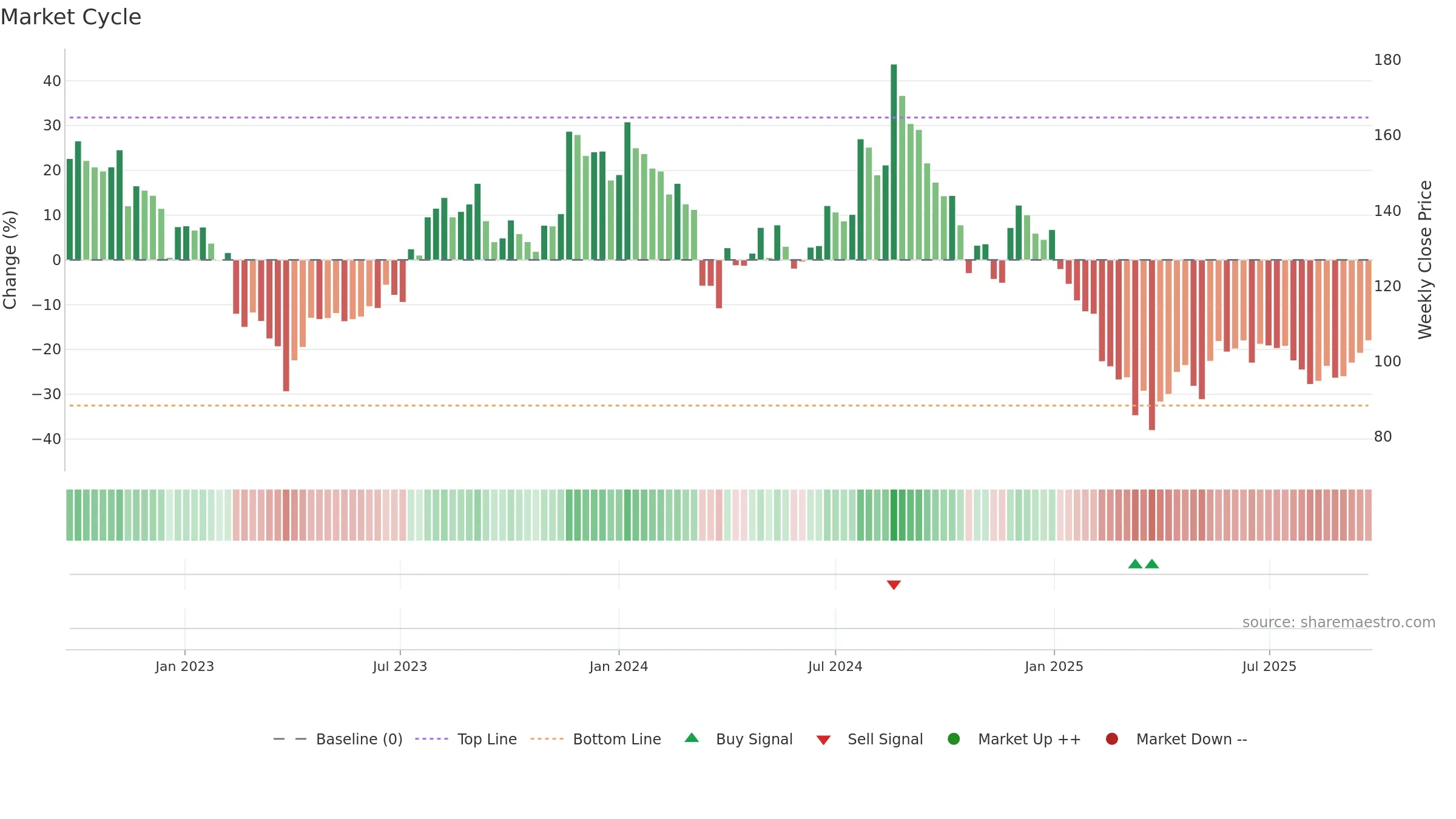1456x819 pixels.
Task: Click the 40 tick on Change axis
Action: click(x=52, y=81)
